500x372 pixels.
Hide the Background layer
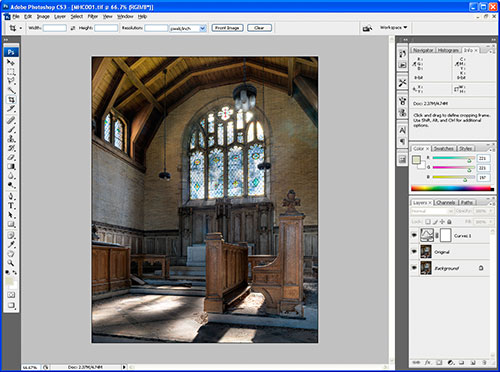point(414,268)
